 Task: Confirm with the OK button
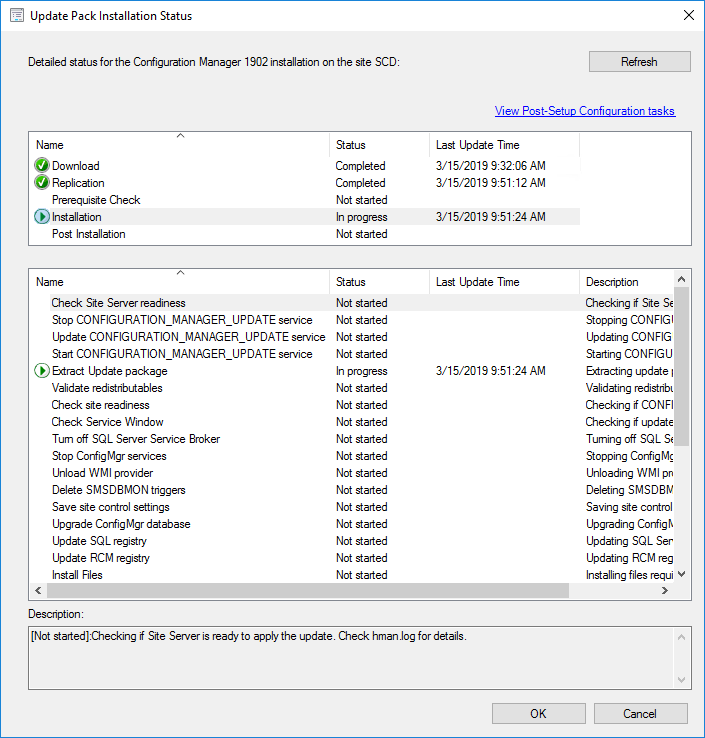point(539,714)
